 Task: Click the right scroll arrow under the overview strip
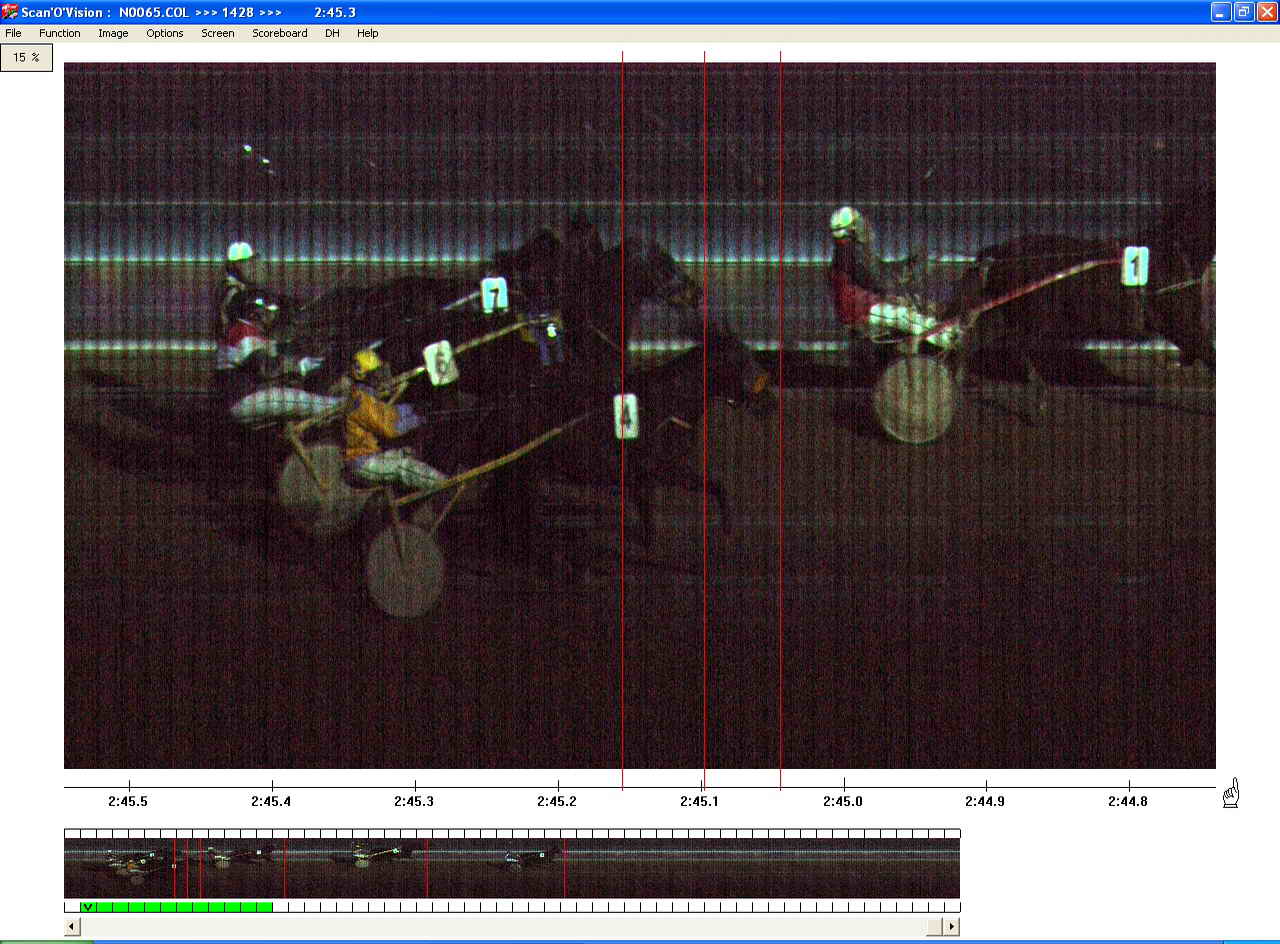952,927
